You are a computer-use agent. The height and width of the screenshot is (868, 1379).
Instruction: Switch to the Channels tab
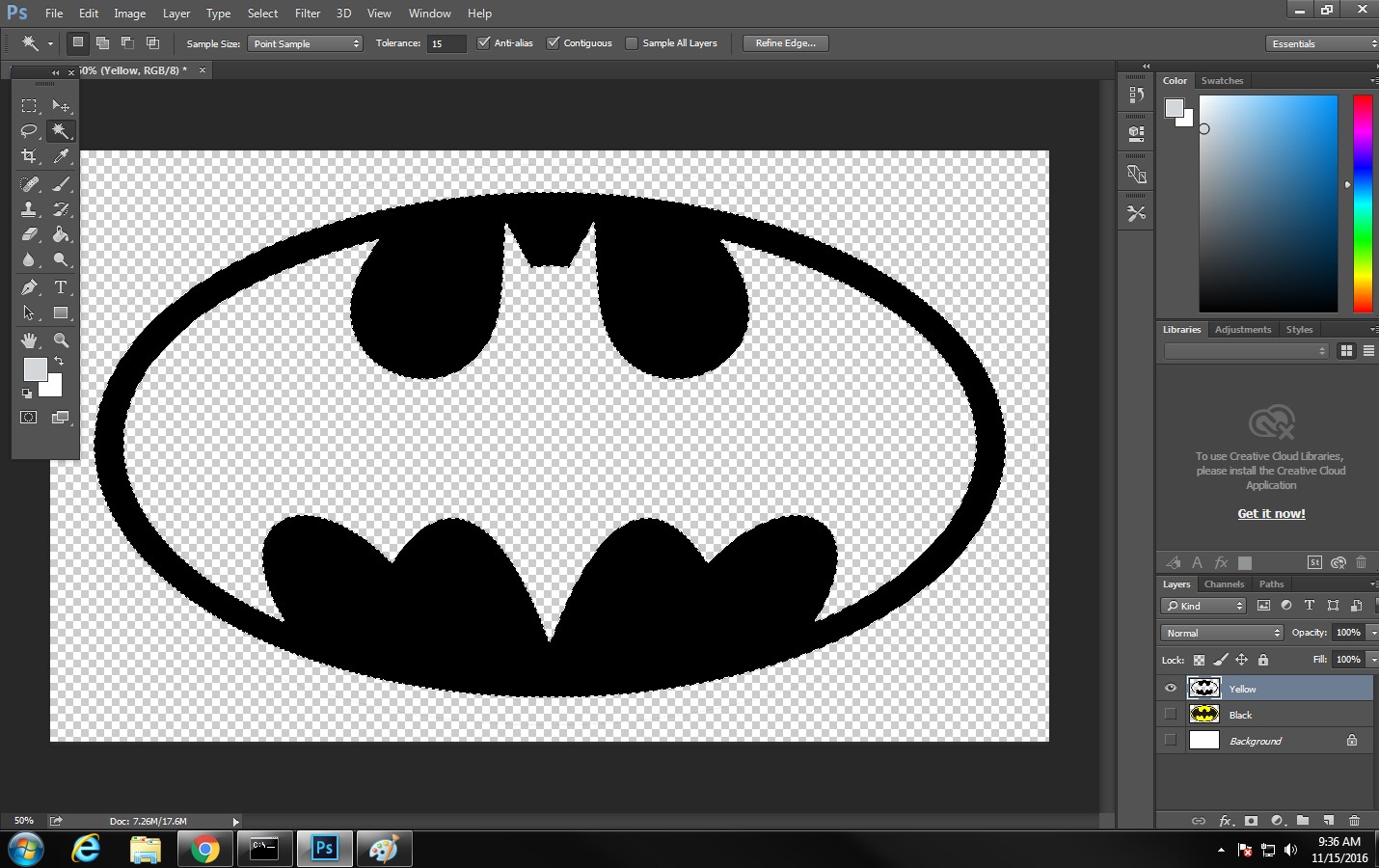coord(1224,584)
